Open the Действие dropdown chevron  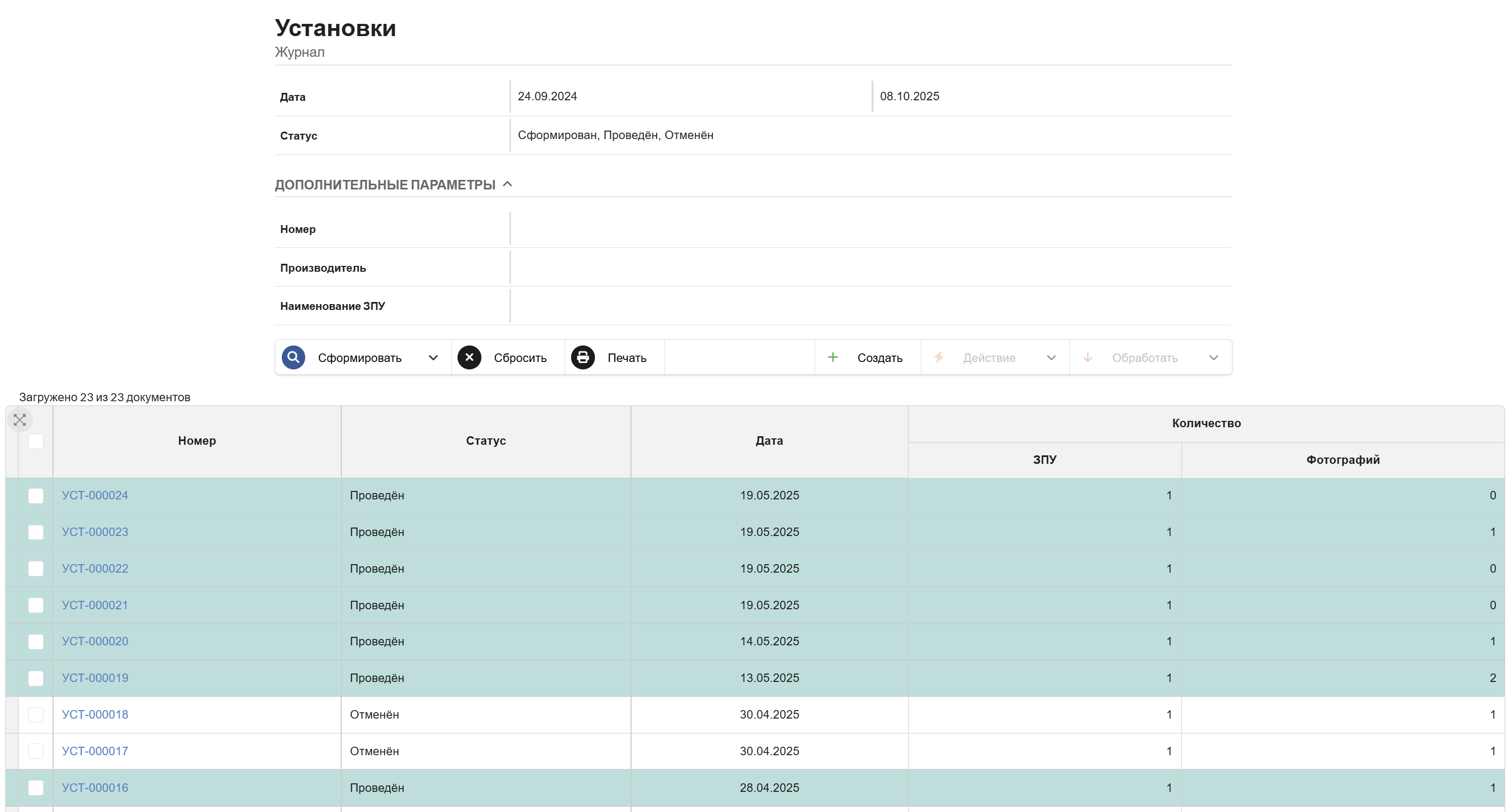[x=1051, y=358]
